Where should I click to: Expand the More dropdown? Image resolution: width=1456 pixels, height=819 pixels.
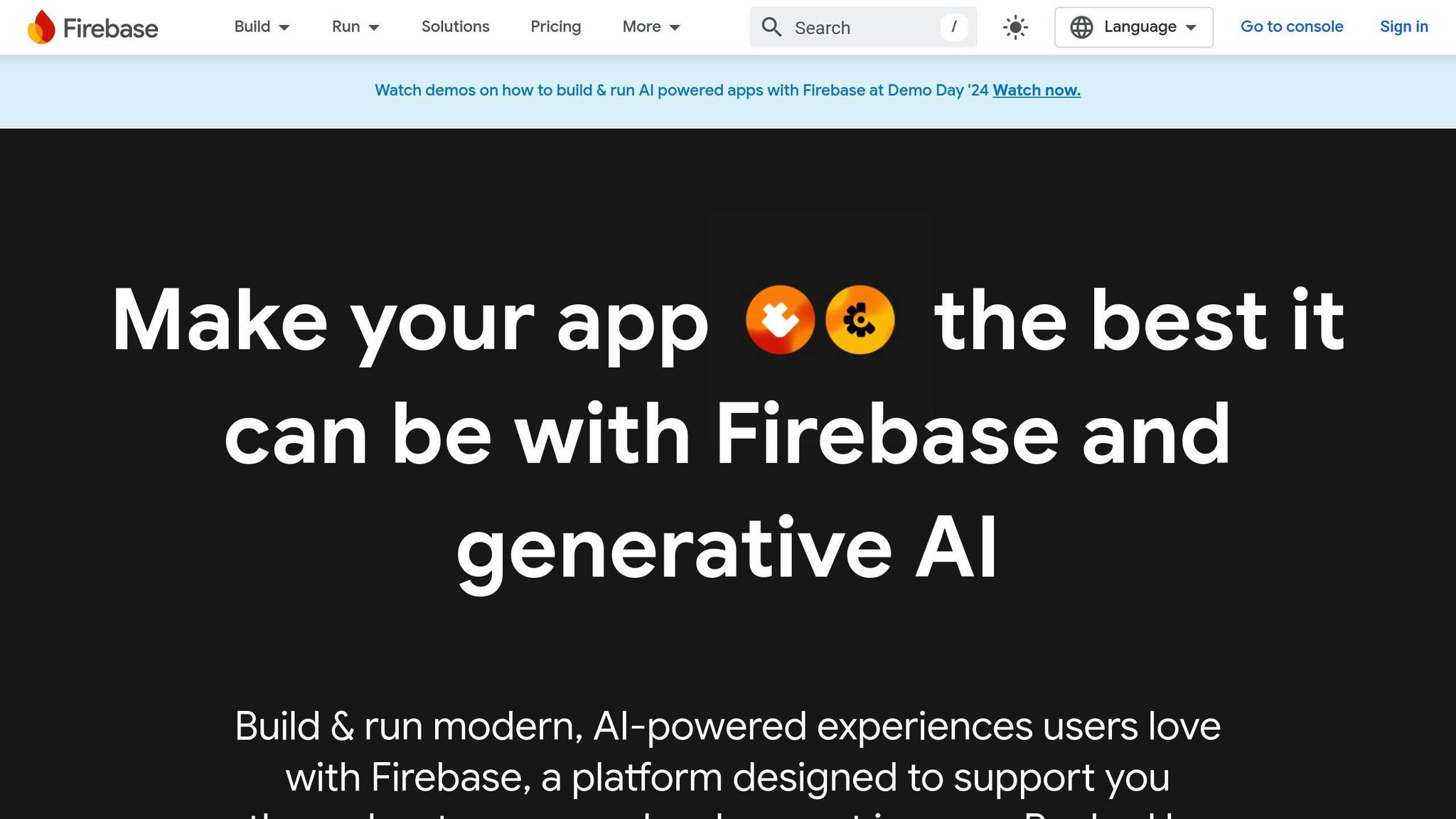[x=650, y=27]
